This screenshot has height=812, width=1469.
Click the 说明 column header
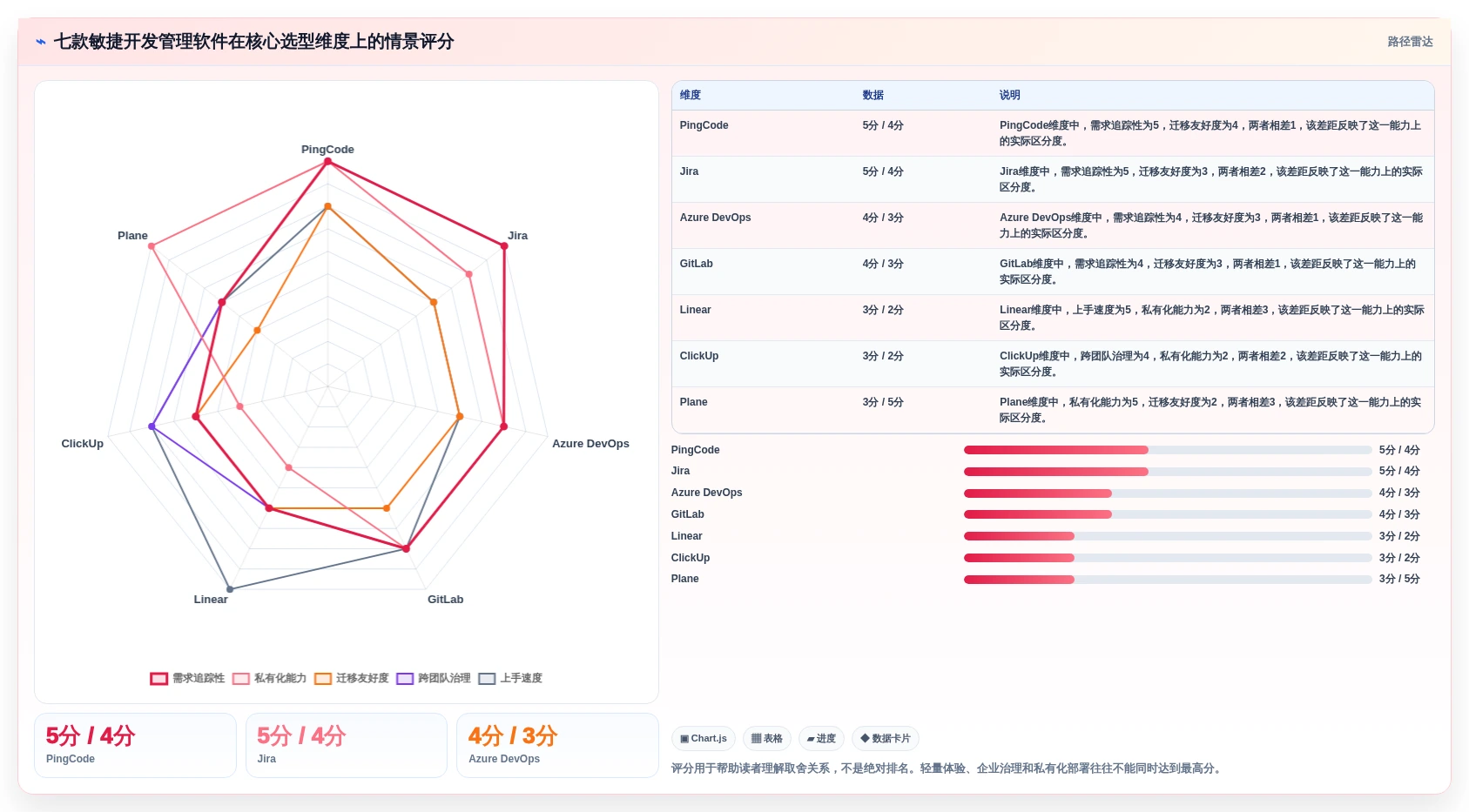[1010, 95]
